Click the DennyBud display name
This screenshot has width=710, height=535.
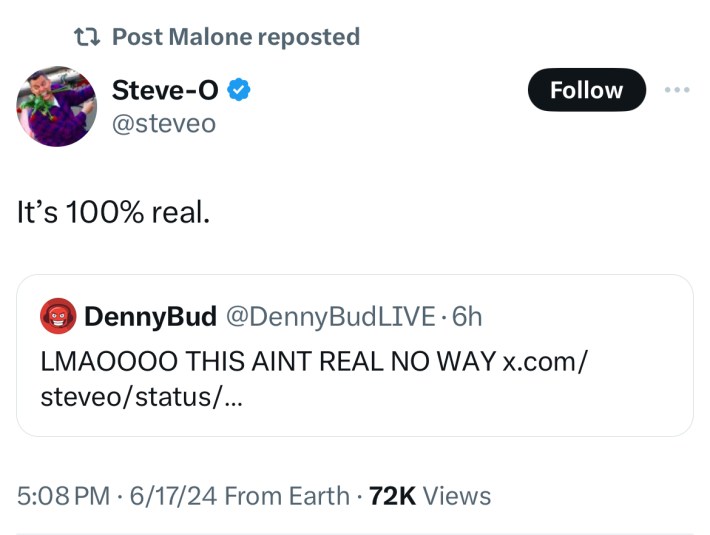coord(150,317)
